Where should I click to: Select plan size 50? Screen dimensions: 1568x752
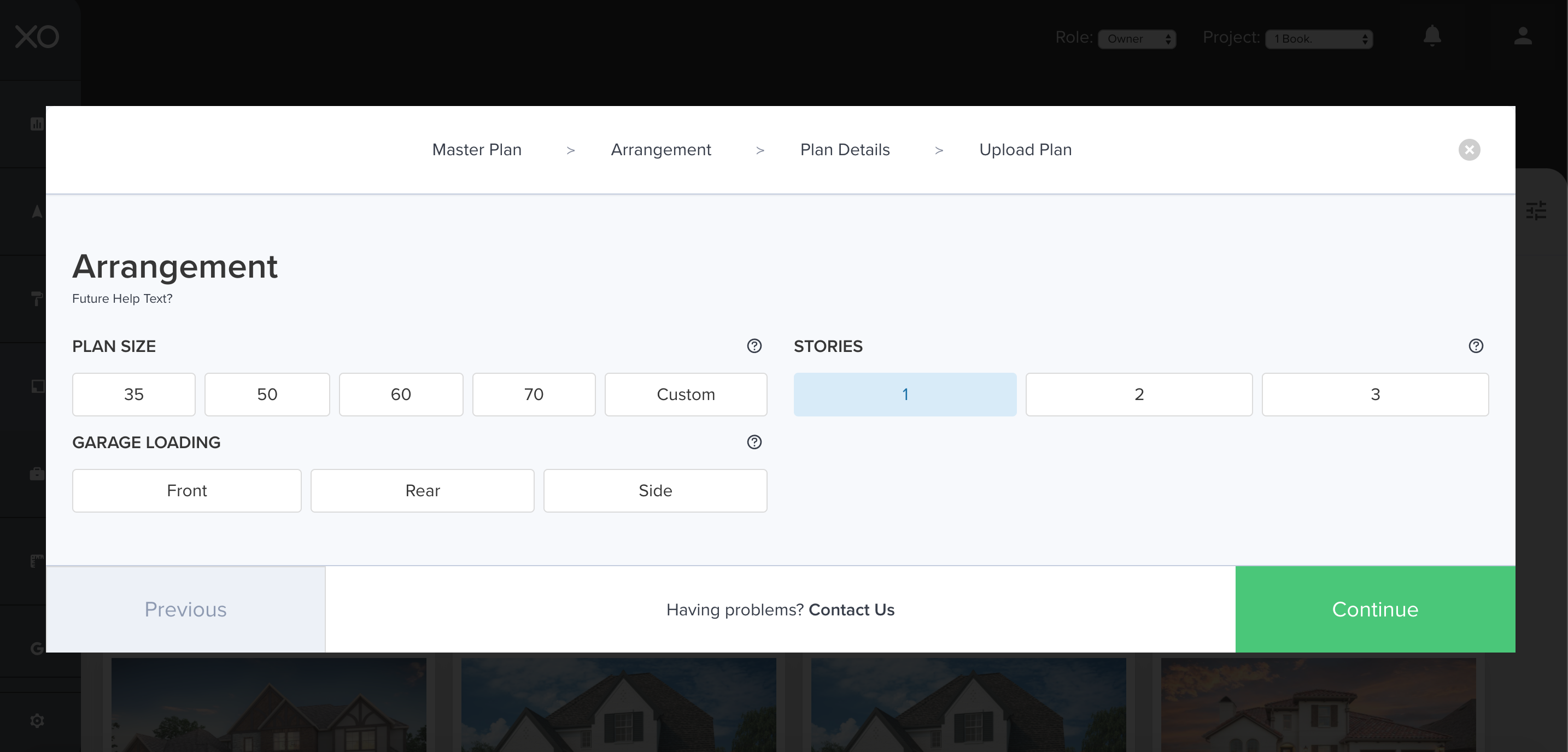[267, 395]
